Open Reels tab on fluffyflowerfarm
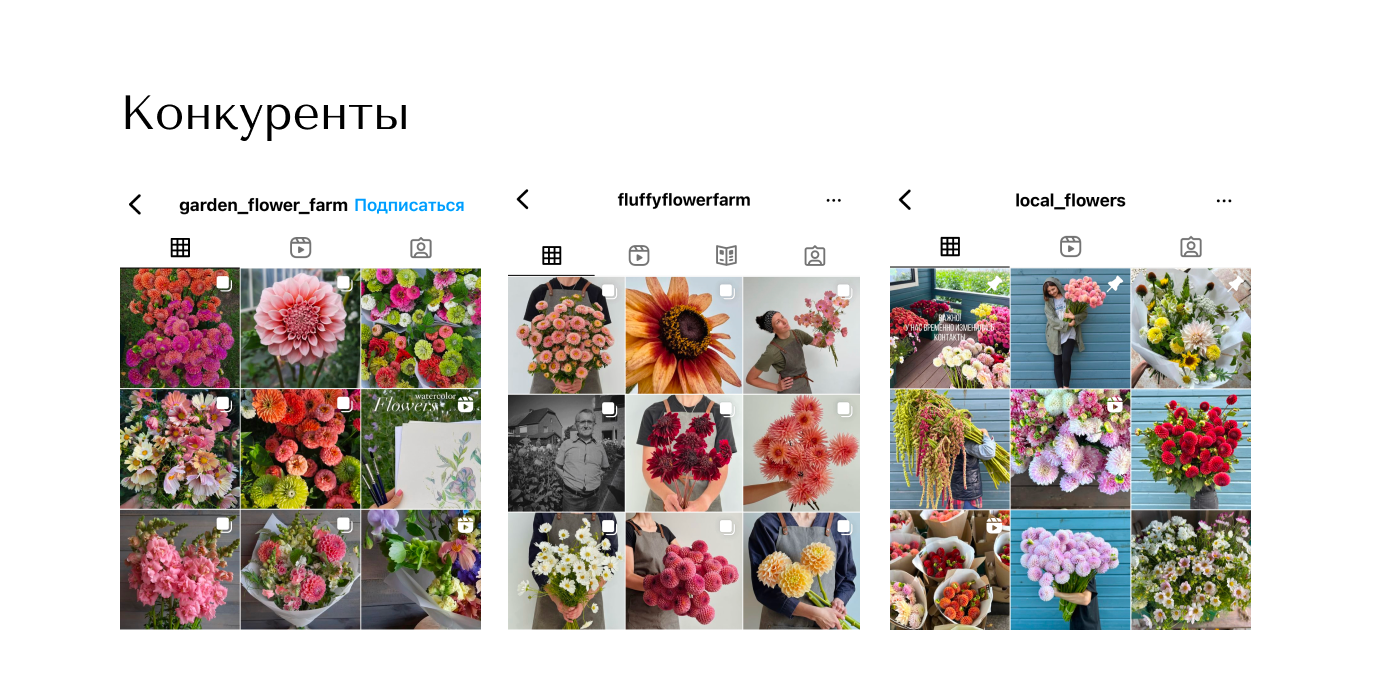 (639, 255)
